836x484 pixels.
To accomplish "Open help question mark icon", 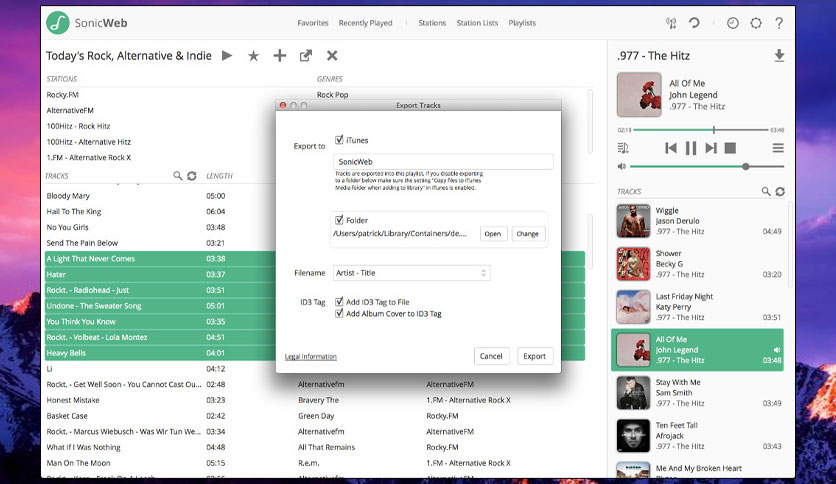I will click(779, 23).
